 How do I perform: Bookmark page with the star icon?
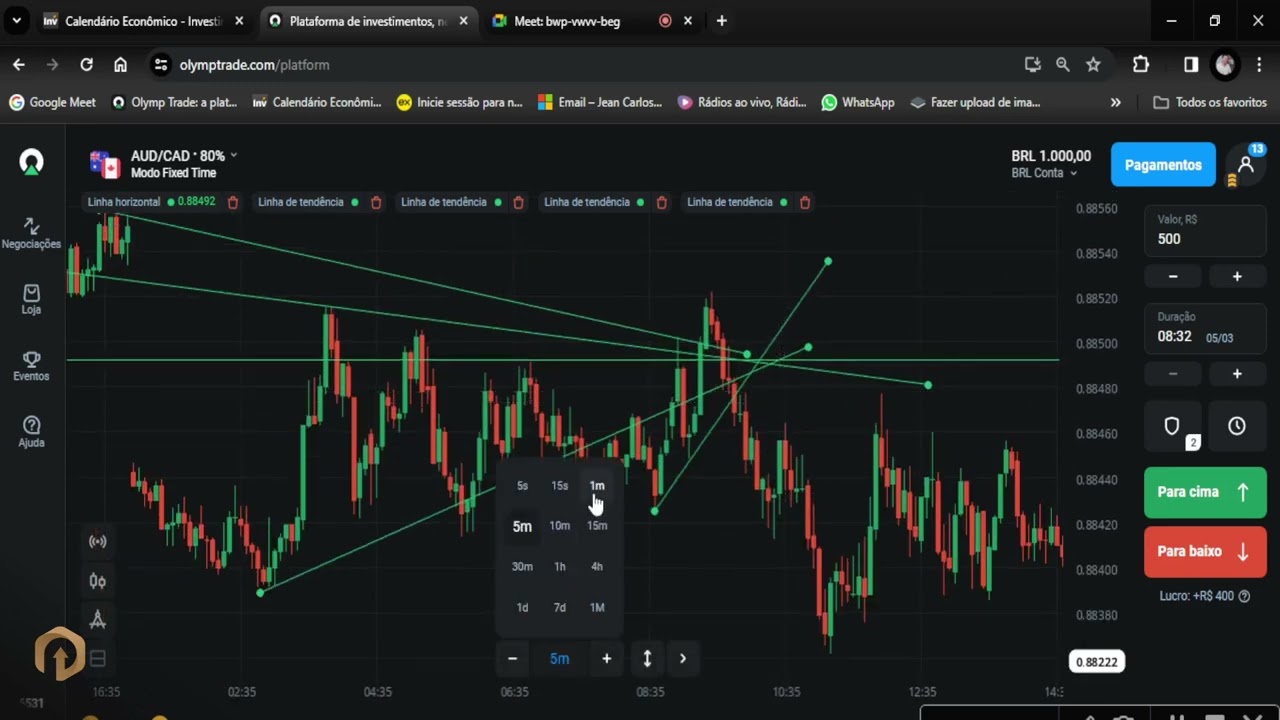point(1093,65)
